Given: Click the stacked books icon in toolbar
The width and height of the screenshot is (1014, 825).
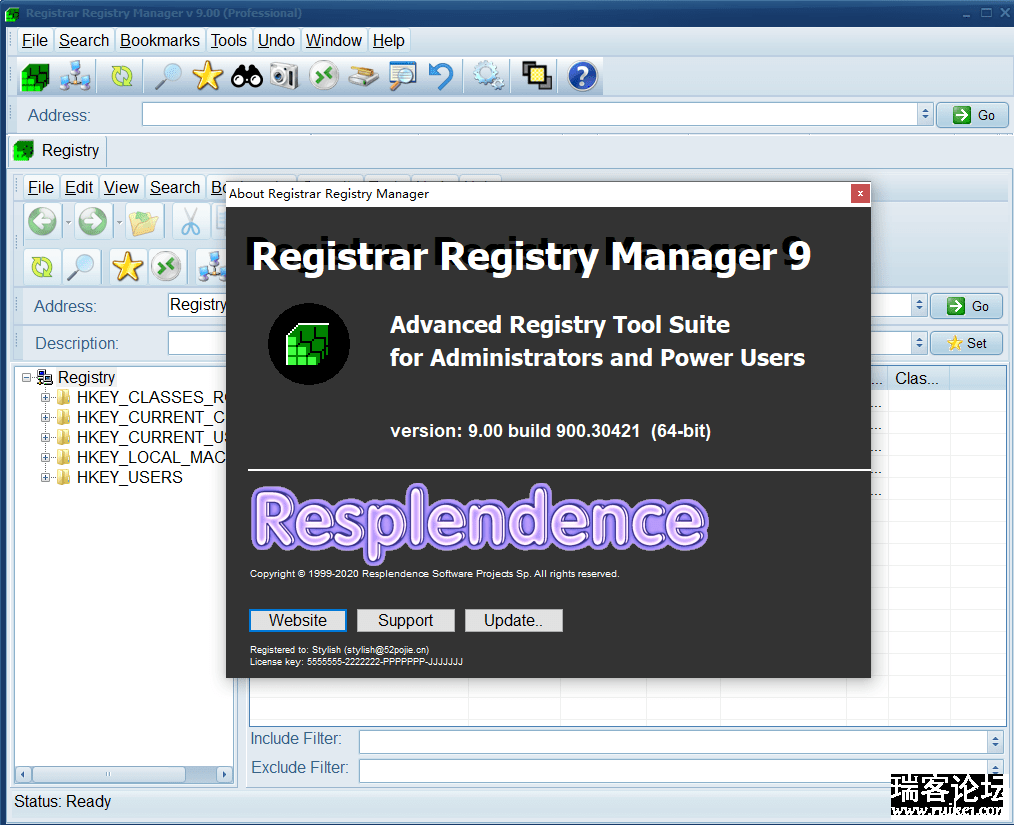Looking at the screenshot, I should [x=363, y=77].
